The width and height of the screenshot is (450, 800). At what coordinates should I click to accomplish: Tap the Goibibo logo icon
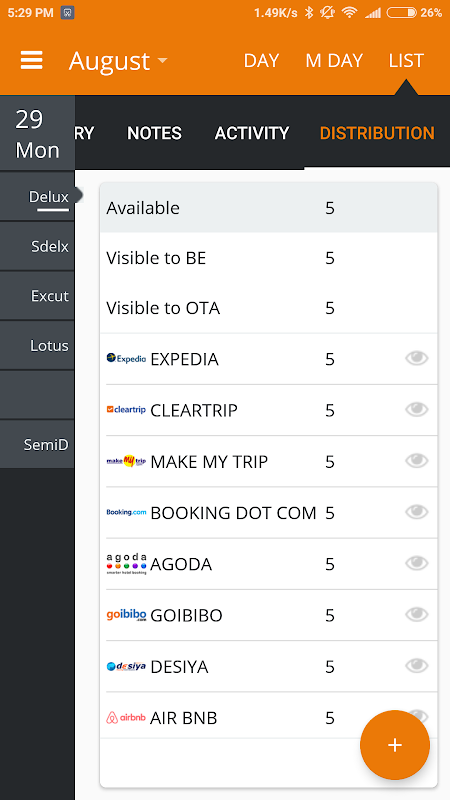126,615
